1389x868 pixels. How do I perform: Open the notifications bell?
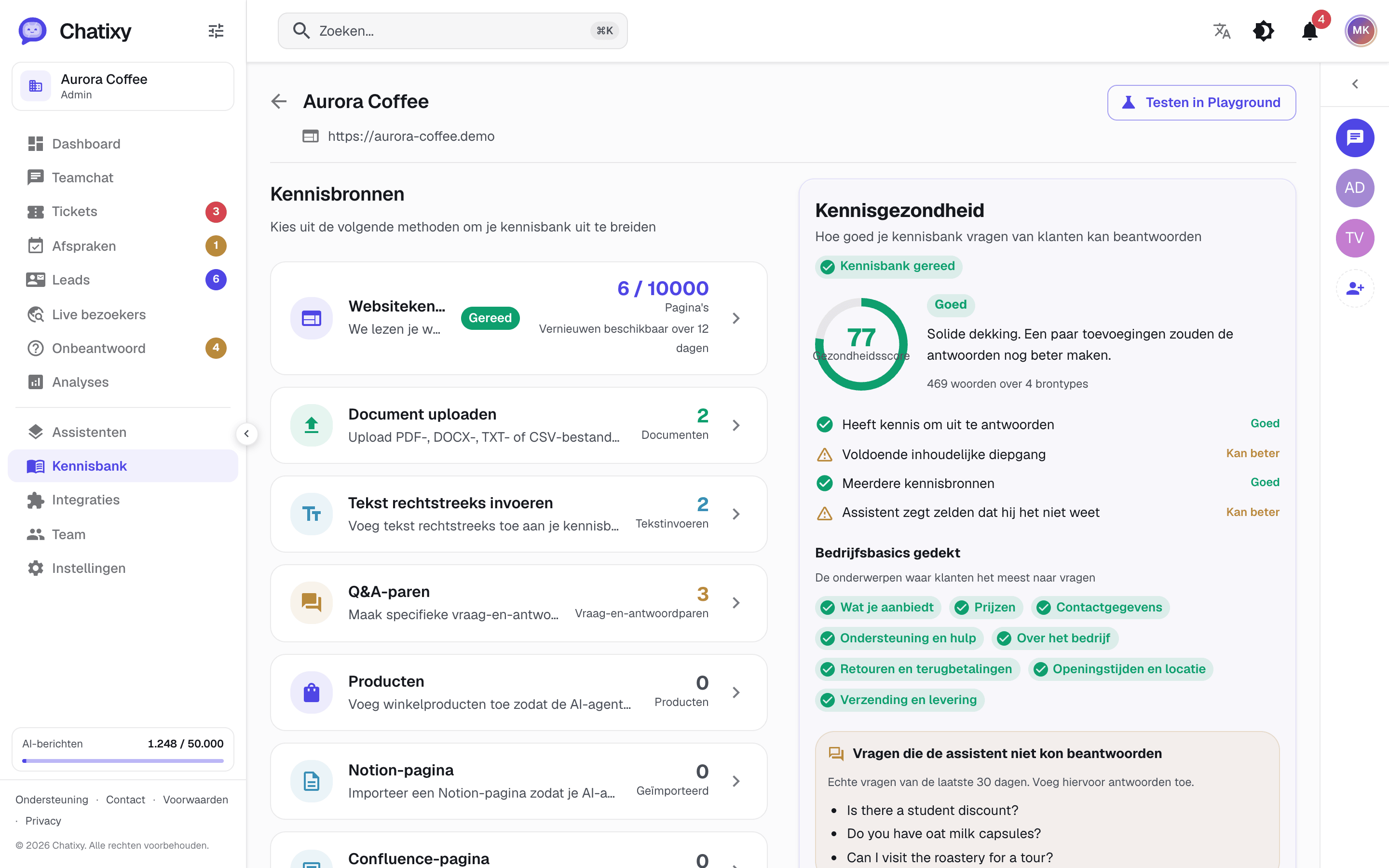point(1310,31)
